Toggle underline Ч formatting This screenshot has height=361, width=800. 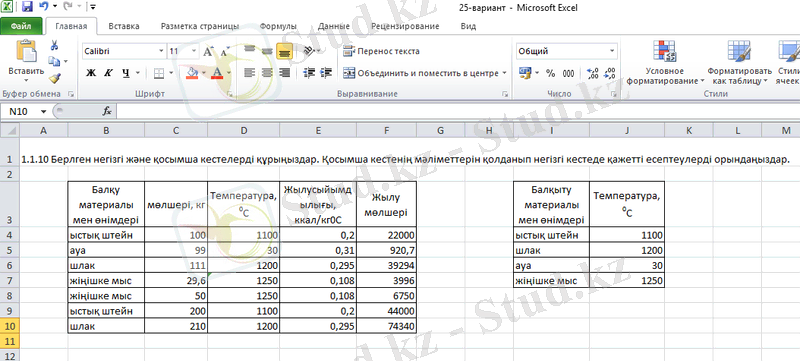point(126,73)
